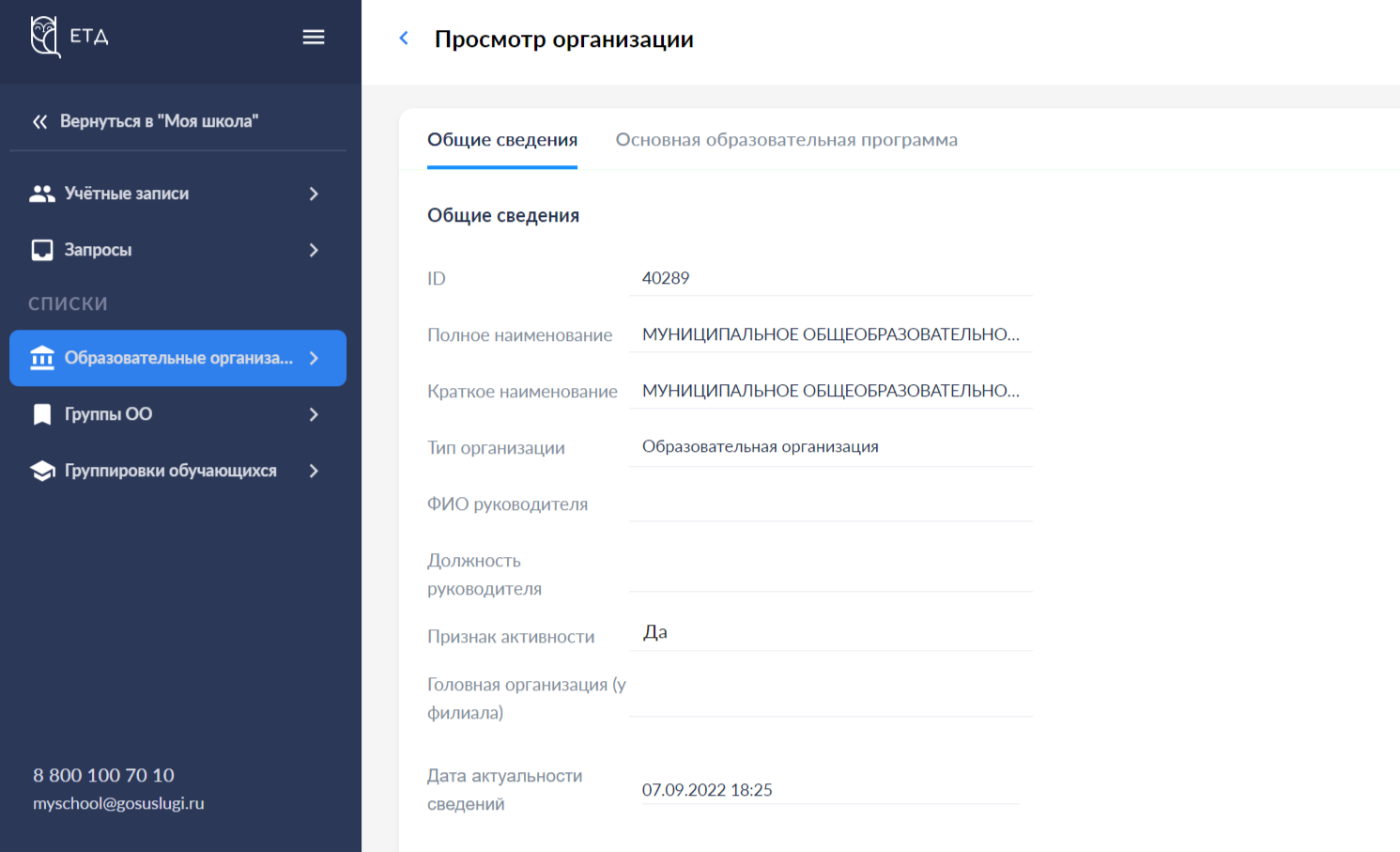
Task: Open Группировки обучающихся menu item
Action: click(x=177, y=471)
